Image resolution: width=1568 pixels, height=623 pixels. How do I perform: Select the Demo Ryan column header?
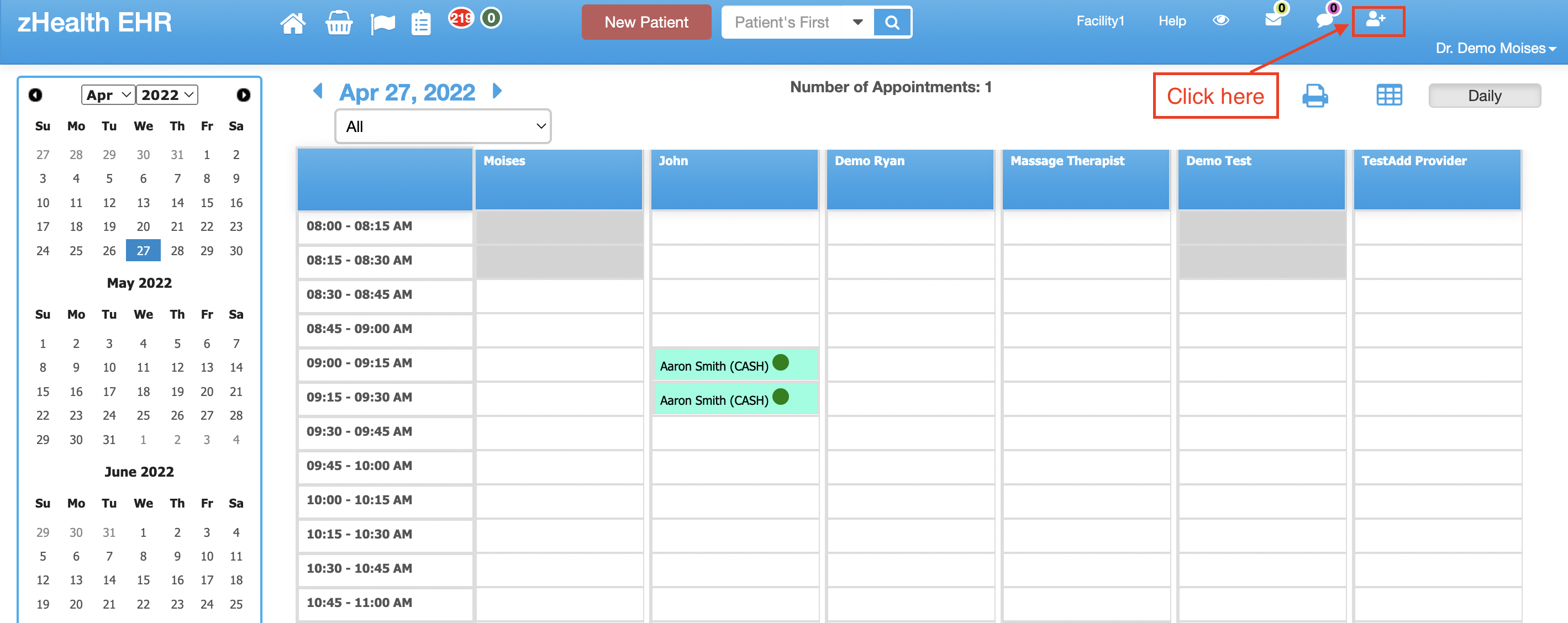click(x=909, y=179)
